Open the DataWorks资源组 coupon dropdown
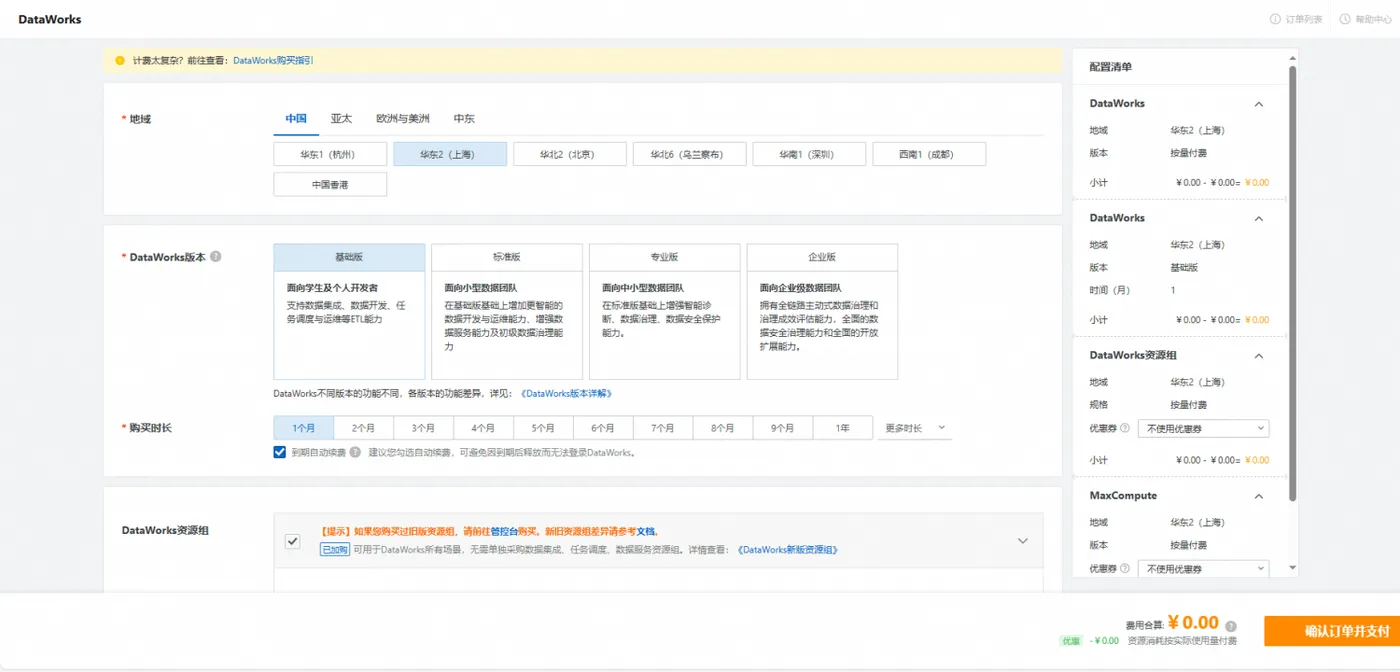Image resolution: width=1400 pixels, height=672 pixels. (x=1204, y=428)
